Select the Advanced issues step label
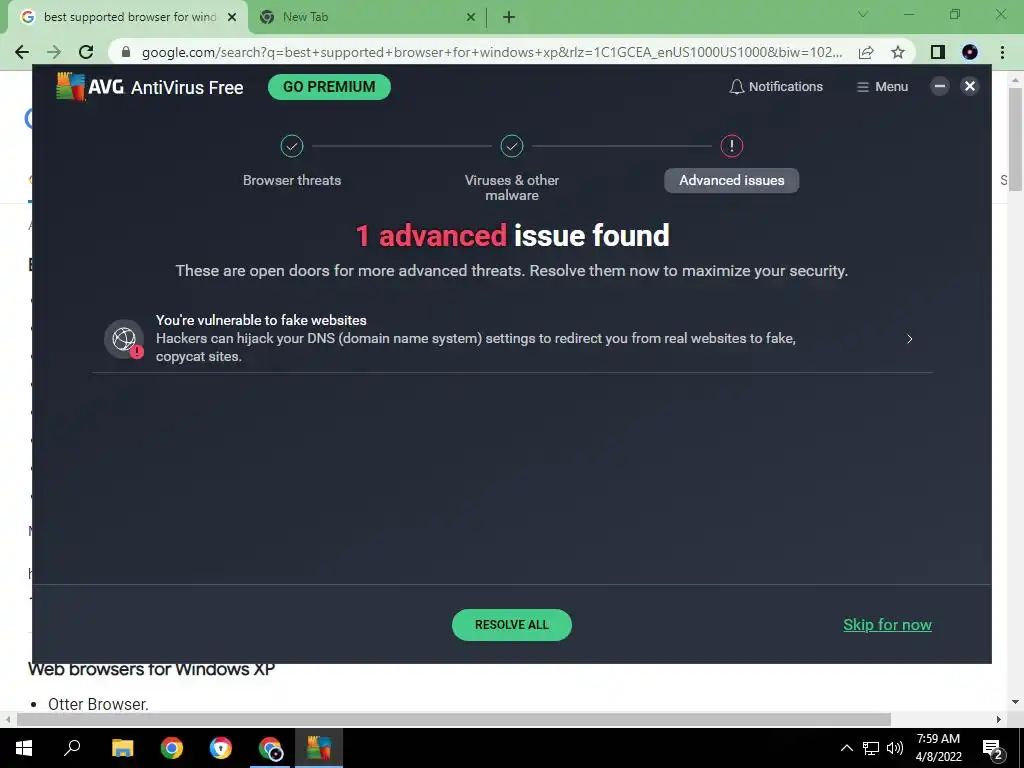This screenshot has width=1024, height=768. click(x=731, y=180)
